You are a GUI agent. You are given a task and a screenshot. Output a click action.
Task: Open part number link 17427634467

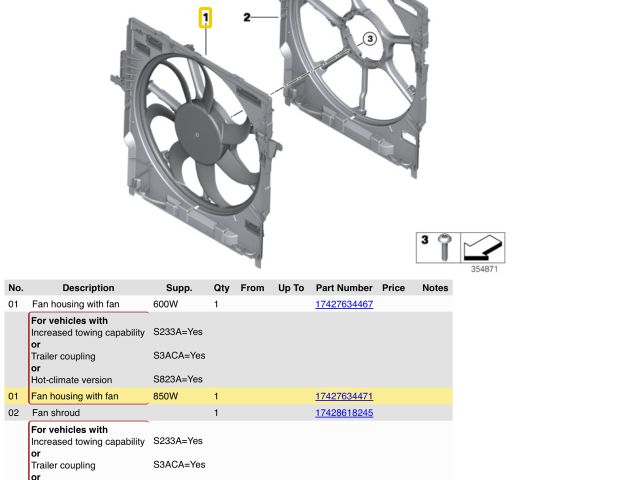click(x=344, y=304)
